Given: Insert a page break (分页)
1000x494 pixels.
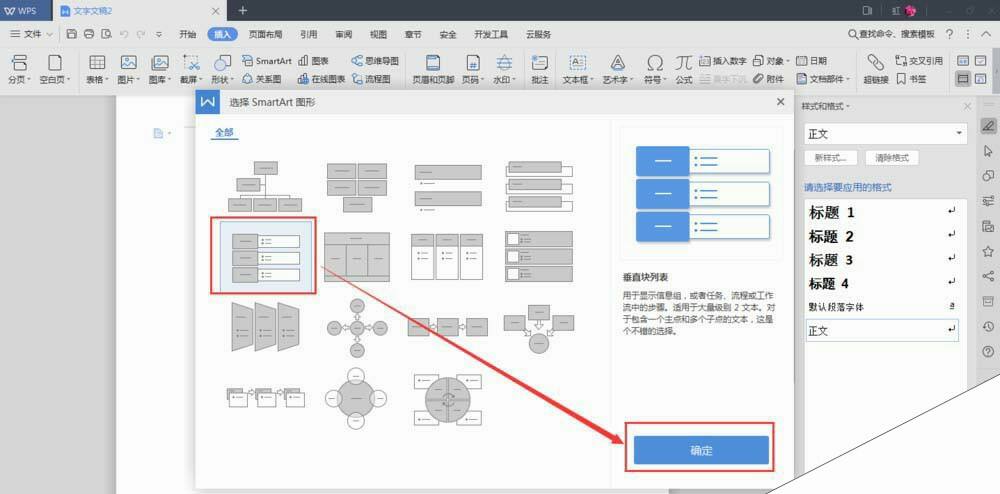Looking at the screenshot, I should (x=20, y=70).
